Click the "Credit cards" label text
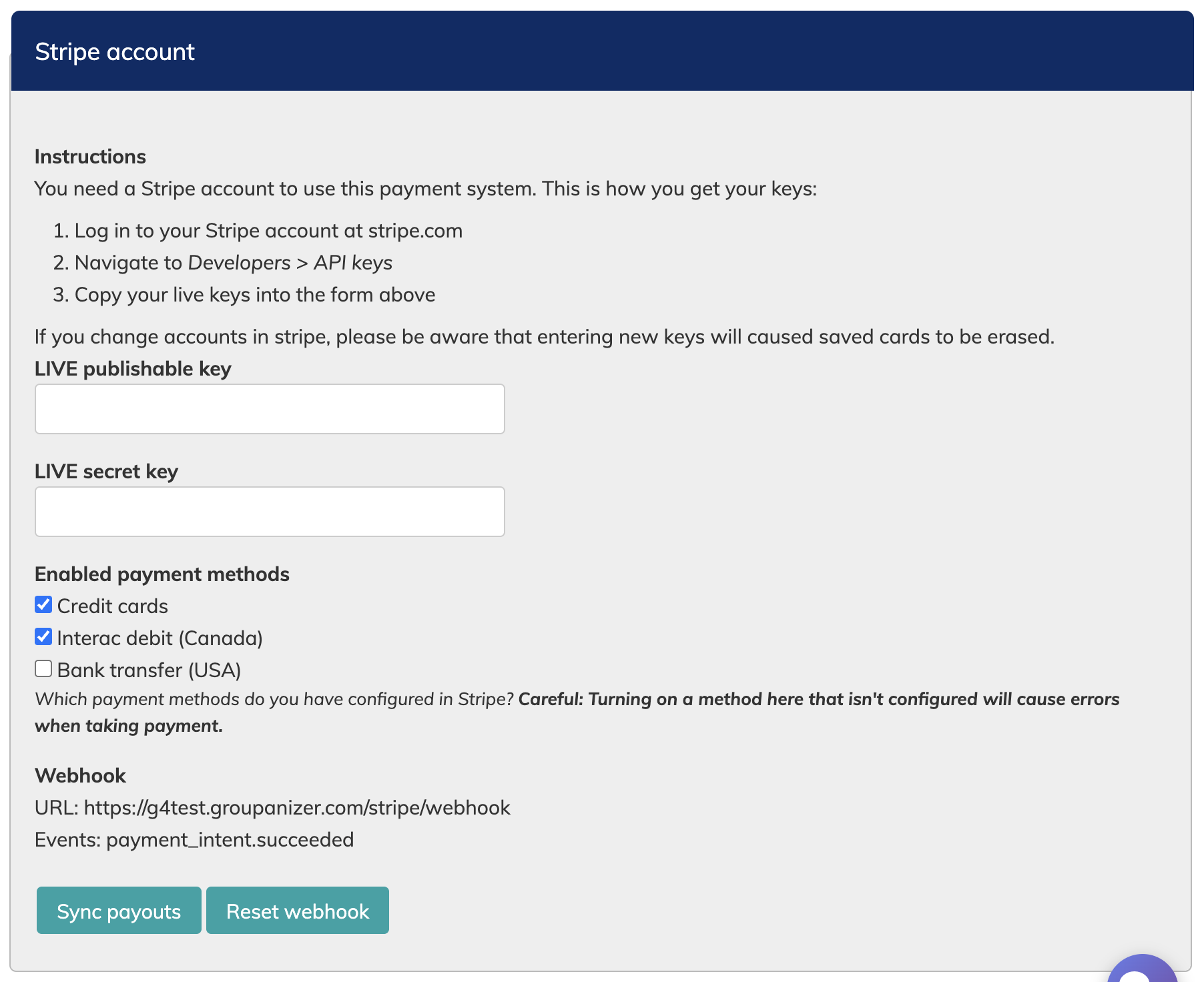Viewport: 1204px width, 982px height. click(x=112, y=606)
